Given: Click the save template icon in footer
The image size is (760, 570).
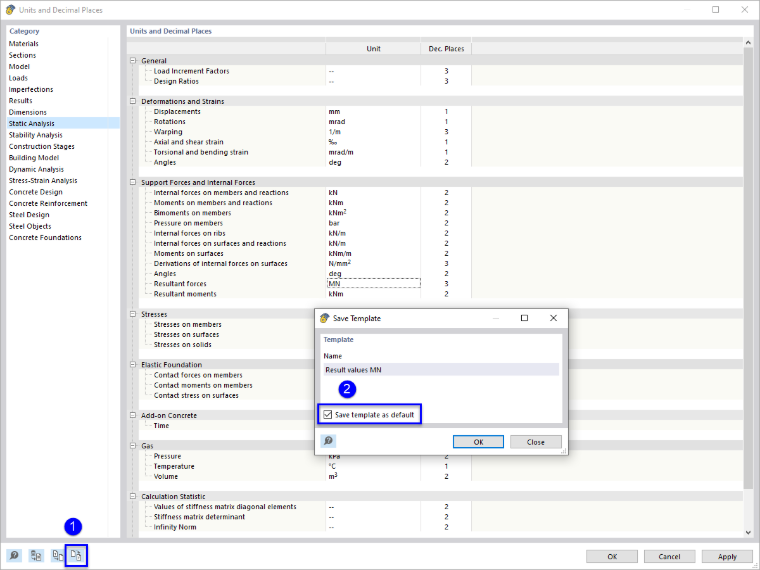Looking at the screenshot, I should (77, 555).
